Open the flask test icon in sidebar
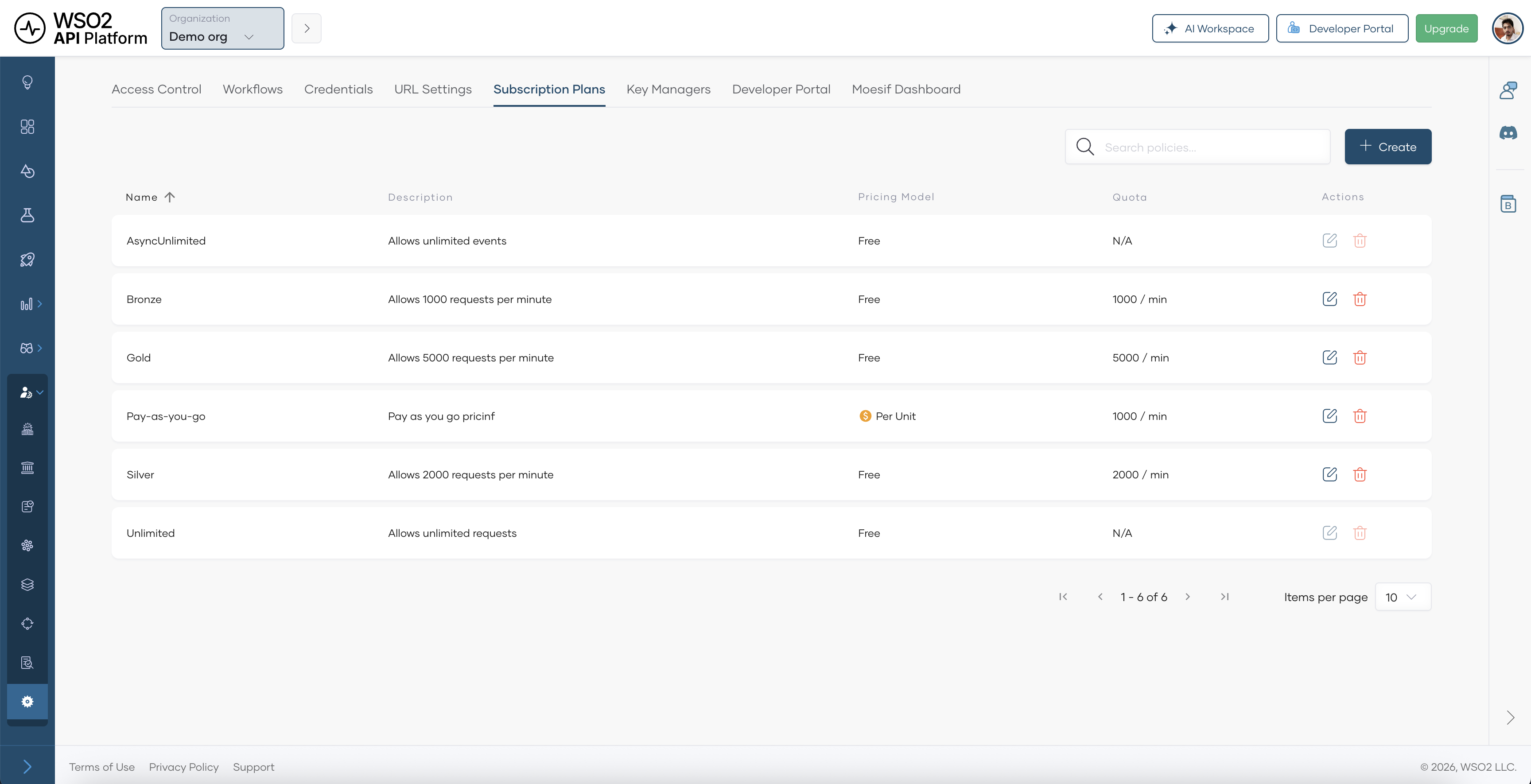The width and height of the screenshot is (1531, 784). pyautogui.click(x=27, y=215)
